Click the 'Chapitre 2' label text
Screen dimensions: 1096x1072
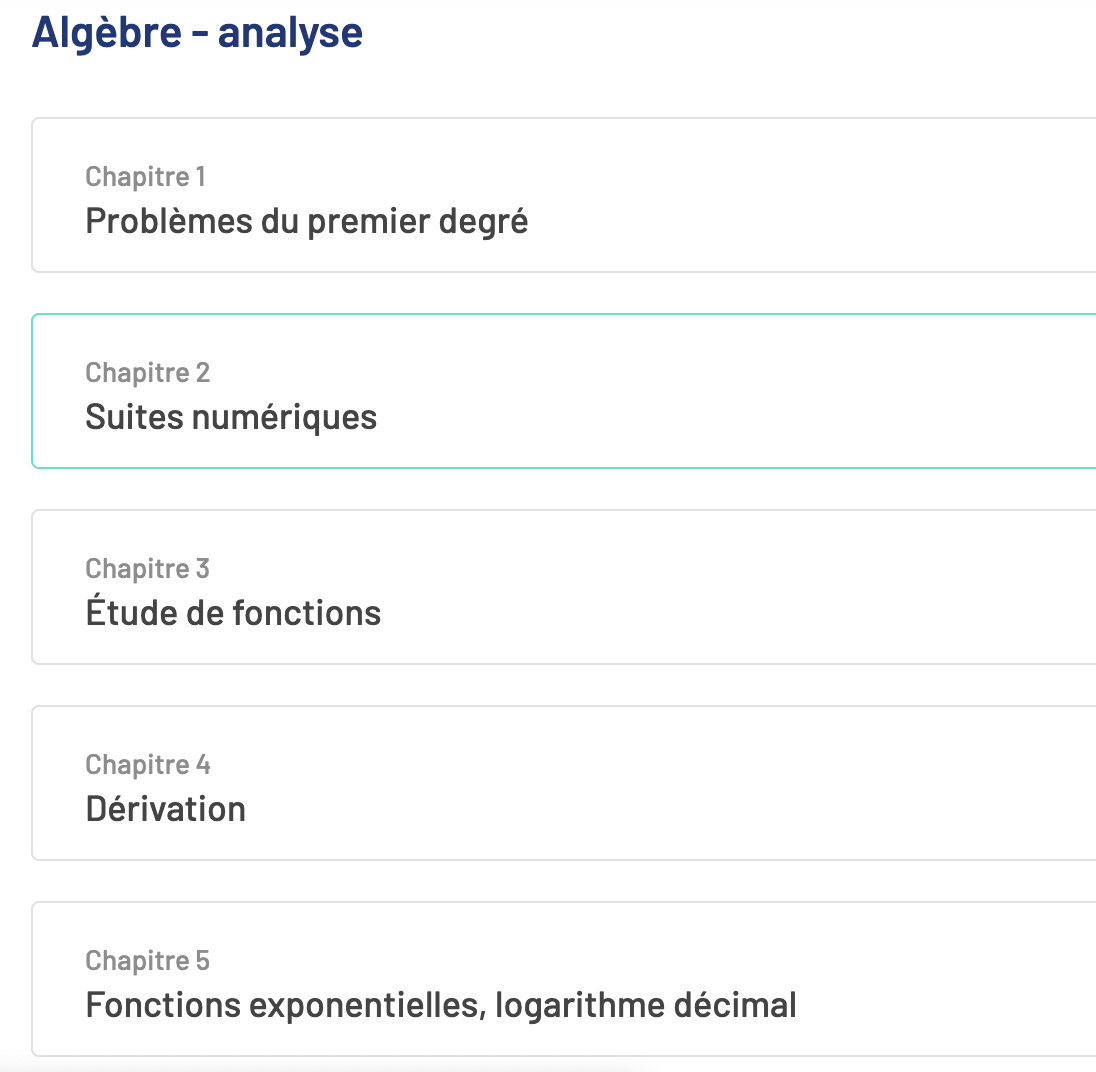tap(147, 373)
